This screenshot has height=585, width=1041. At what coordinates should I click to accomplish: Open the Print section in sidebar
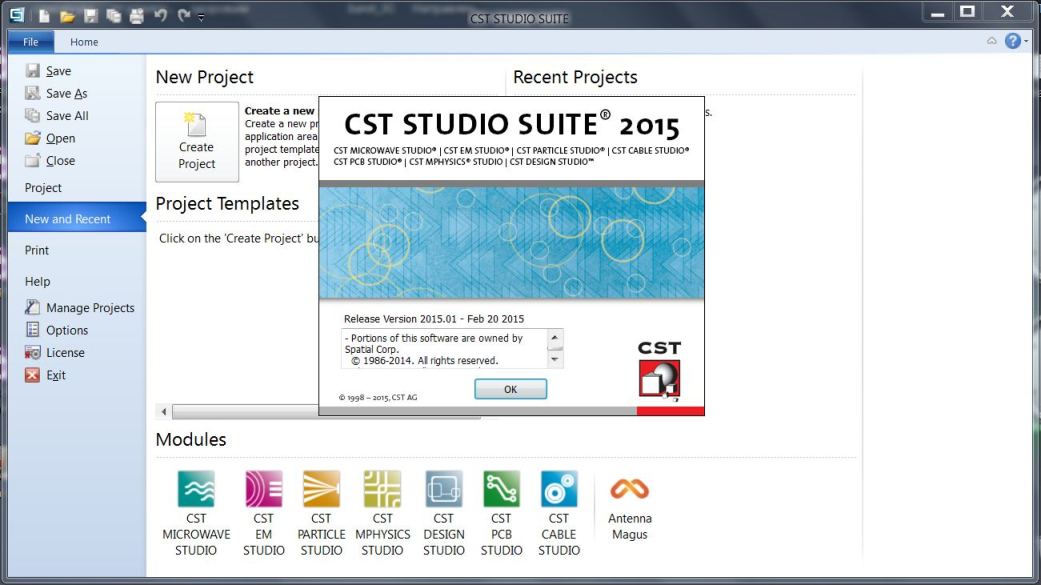tap(37, 250)
